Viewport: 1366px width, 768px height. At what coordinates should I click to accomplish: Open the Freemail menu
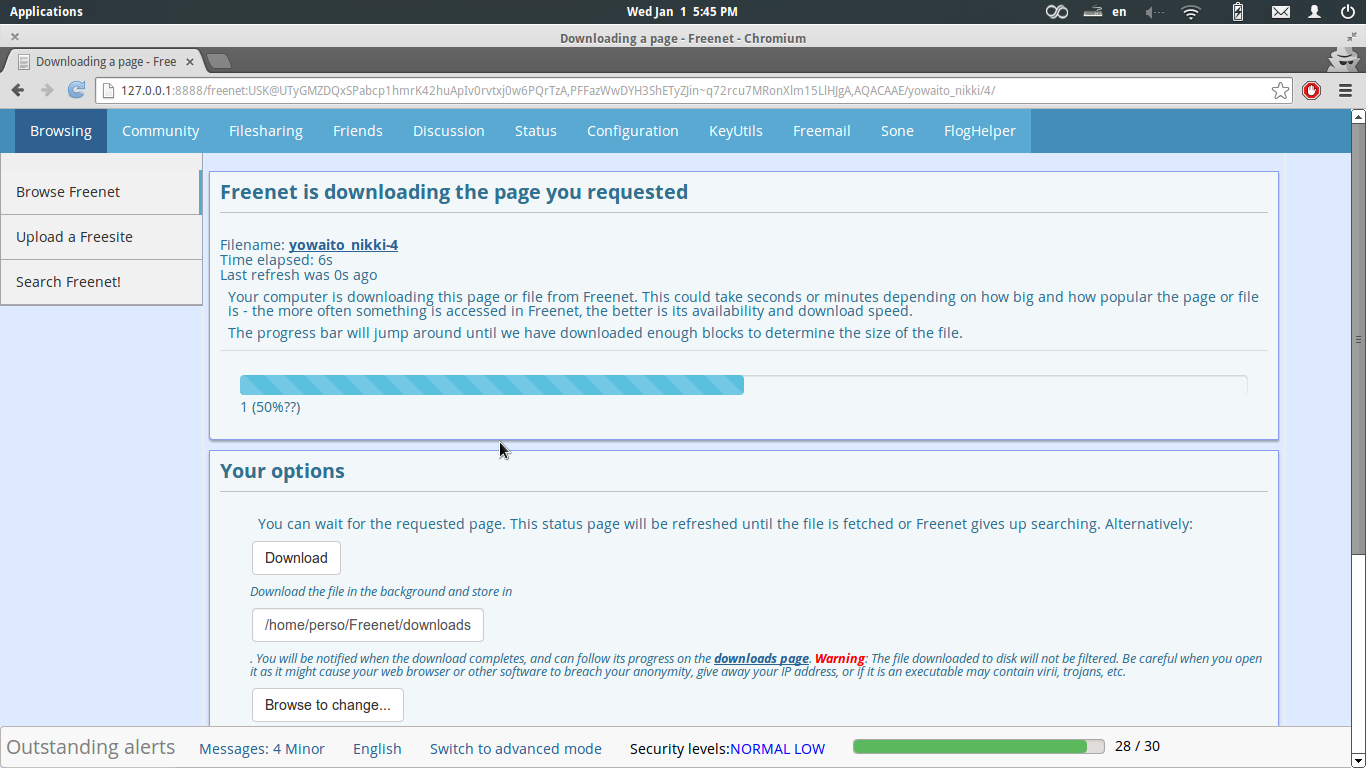[x=822, y=131]
